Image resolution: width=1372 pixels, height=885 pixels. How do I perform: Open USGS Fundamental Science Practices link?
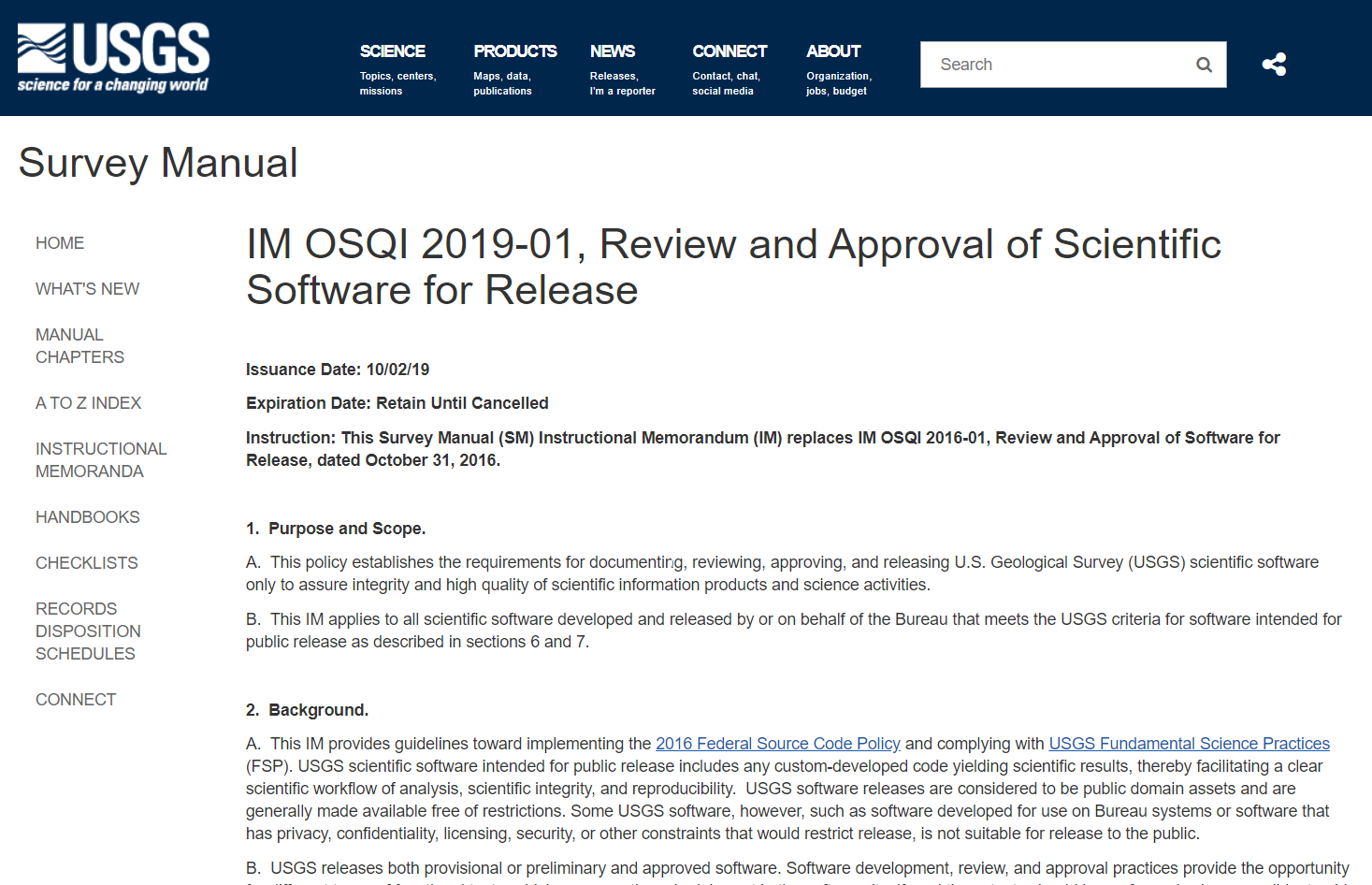pyautogui.click(x=1189, y=744)
